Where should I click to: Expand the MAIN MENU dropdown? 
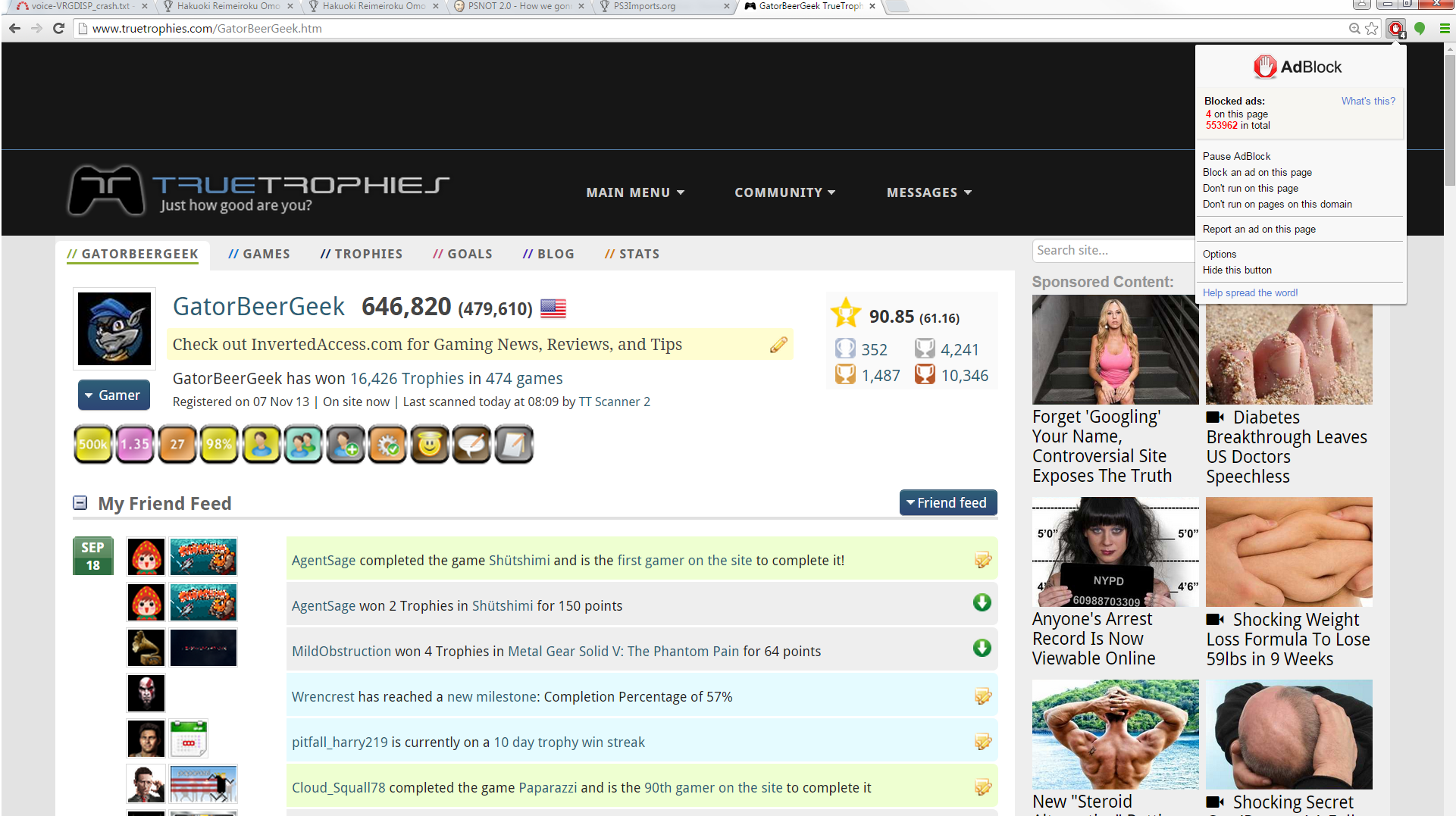point(635,192)
